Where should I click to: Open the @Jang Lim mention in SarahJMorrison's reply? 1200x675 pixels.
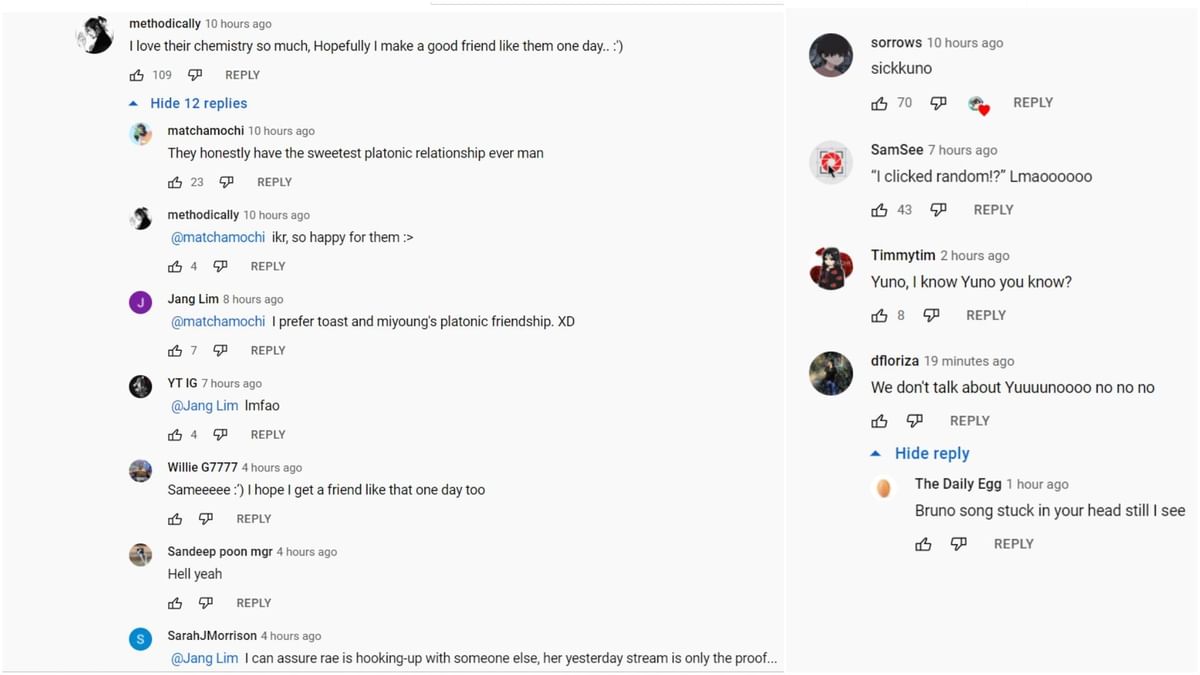[204, 658]
